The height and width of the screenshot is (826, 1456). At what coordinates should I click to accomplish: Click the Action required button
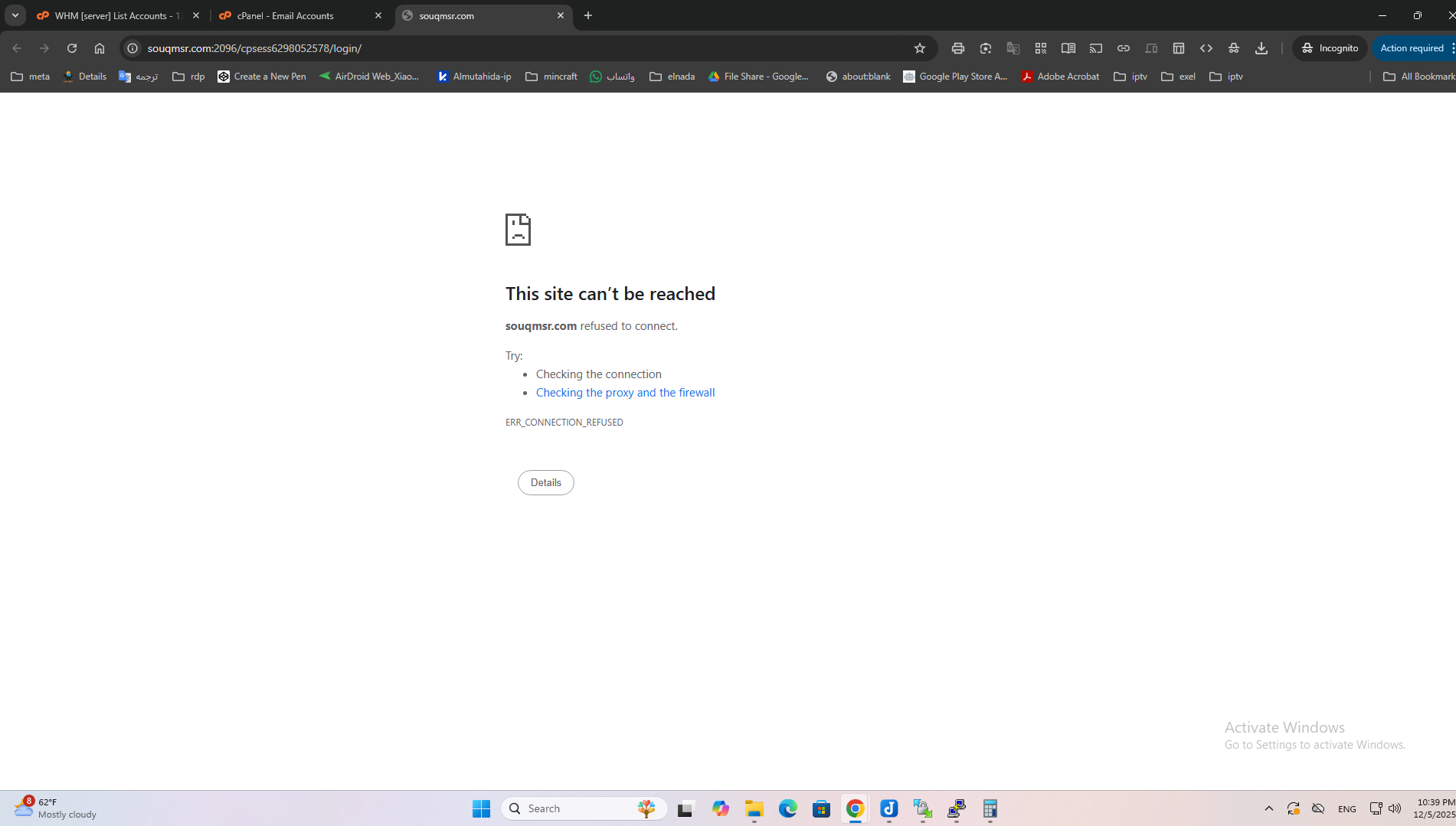coord(1412,48)
